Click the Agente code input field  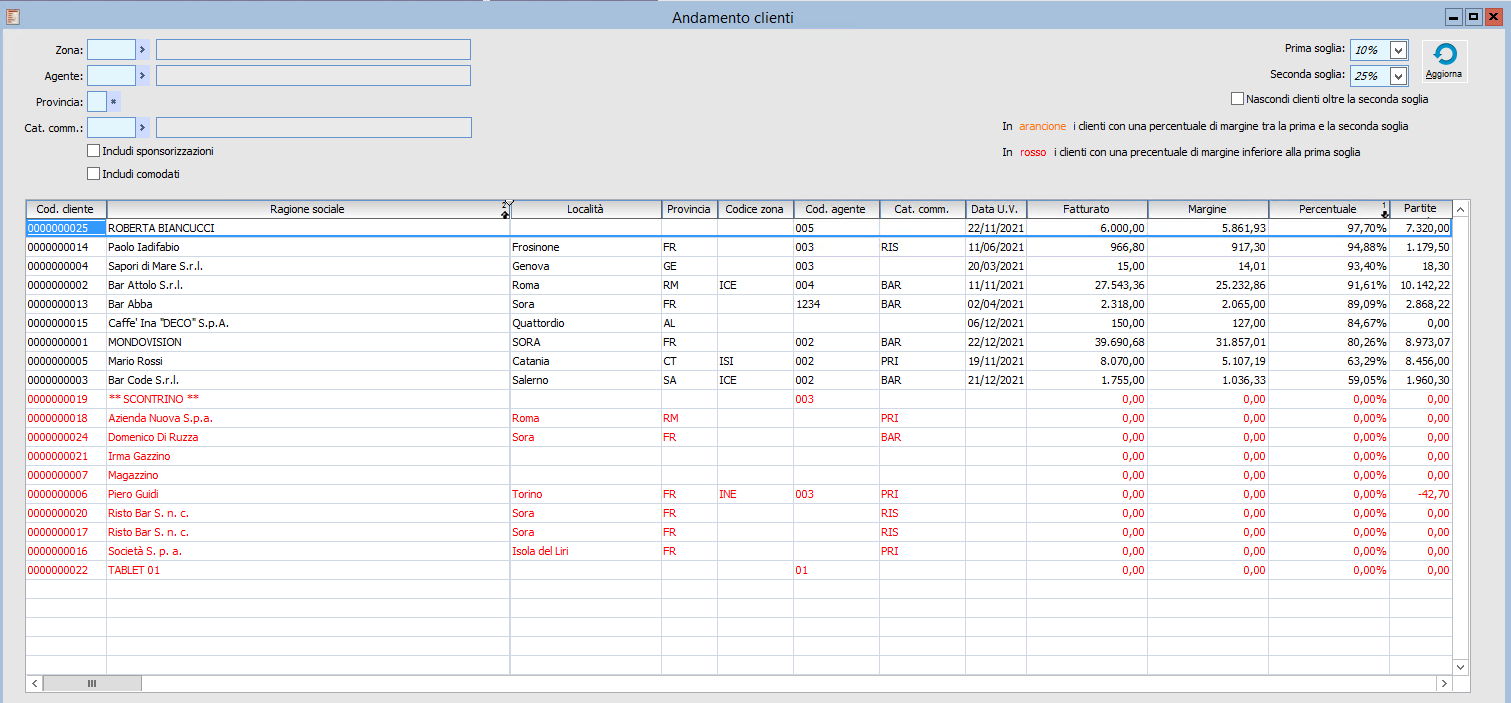111,75
